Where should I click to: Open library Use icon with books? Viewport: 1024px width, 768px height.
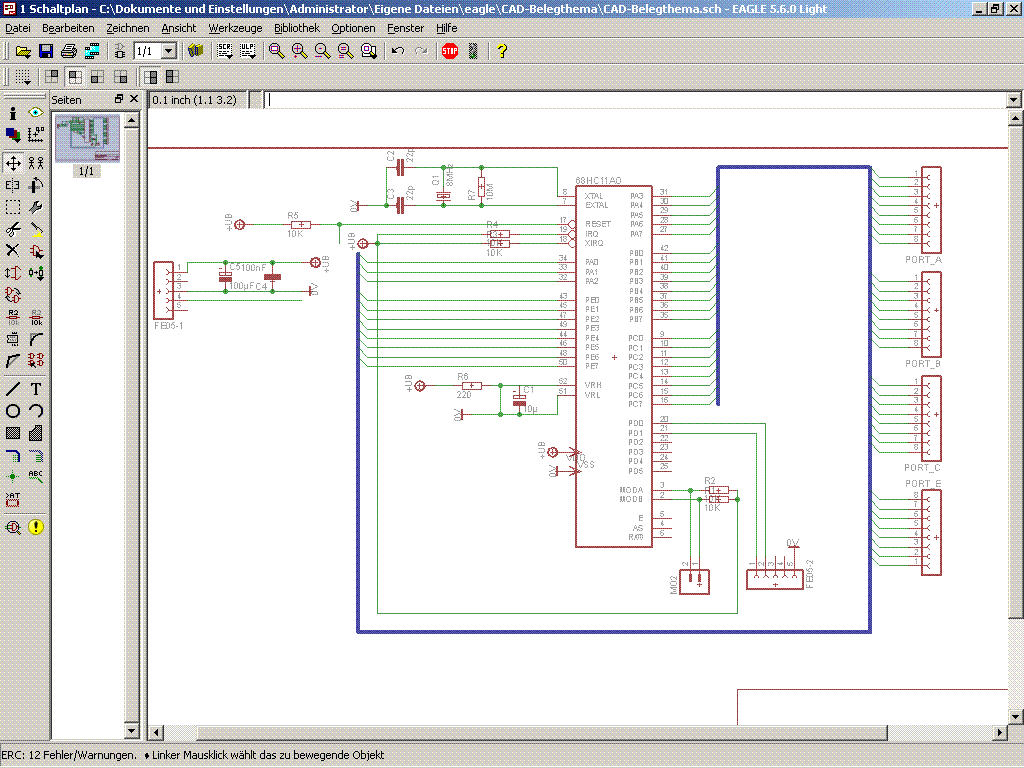pyautogui.click(x=195, y=51)
